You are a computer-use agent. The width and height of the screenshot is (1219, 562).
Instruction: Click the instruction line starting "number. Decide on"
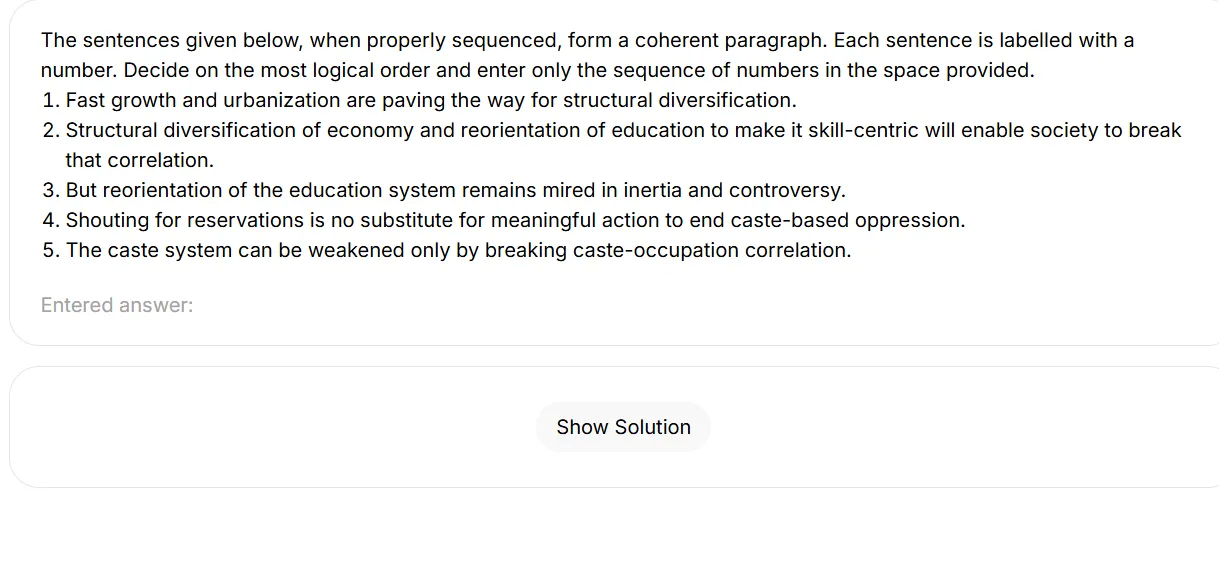[x=537, y=70]
